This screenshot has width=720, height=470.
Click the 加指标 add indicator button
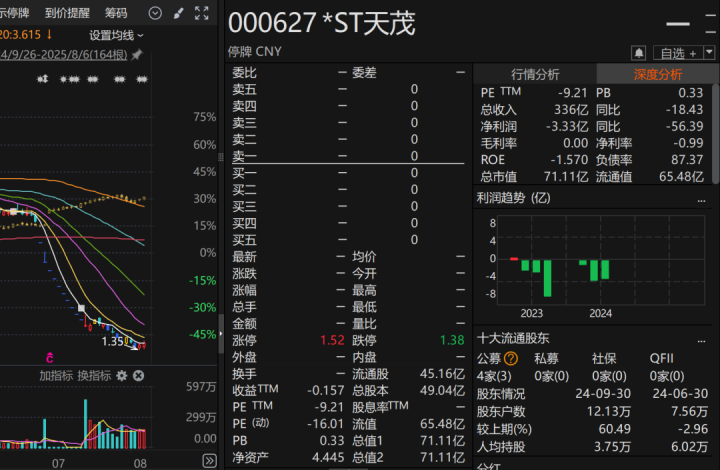[x=56, y=376]
